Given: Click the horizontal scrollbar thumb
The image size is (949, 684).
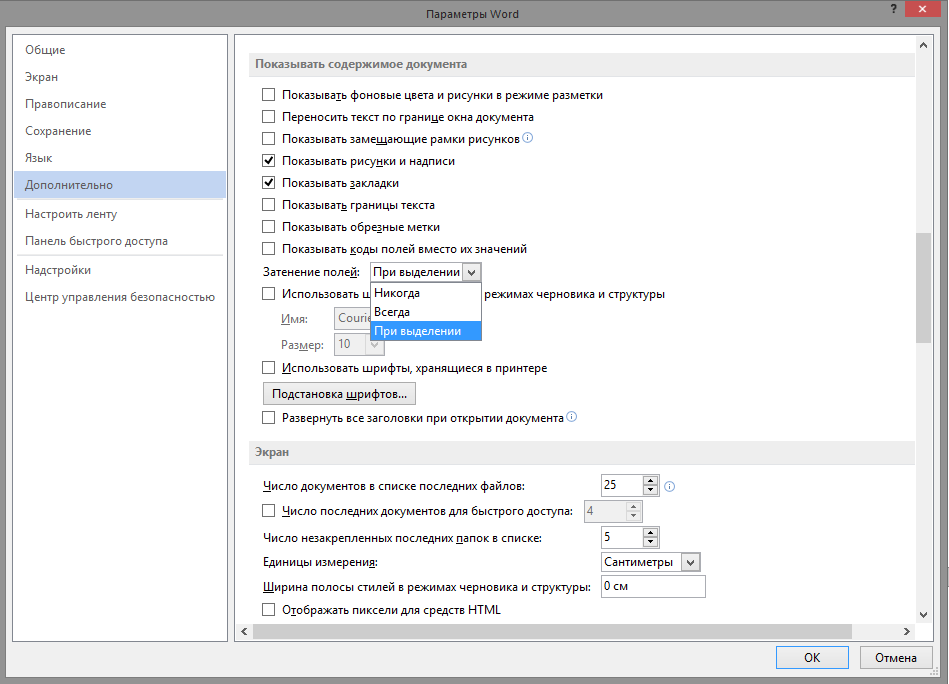Looking at the screenshot, I should [x=552, y=631].
